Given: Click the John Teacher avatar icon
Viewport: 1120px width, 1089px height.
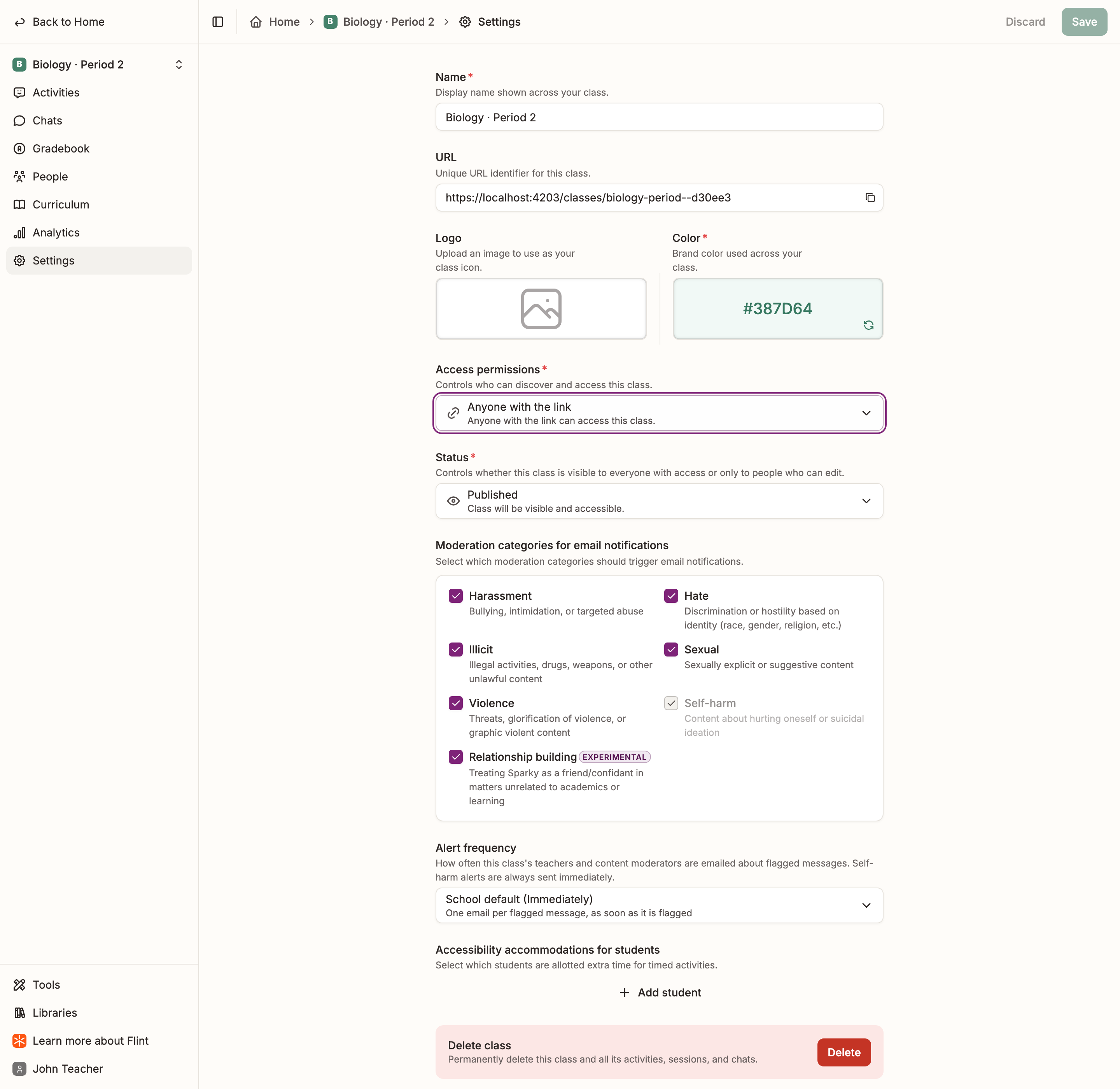Looking at the screenshot, I should point(19,1068).
